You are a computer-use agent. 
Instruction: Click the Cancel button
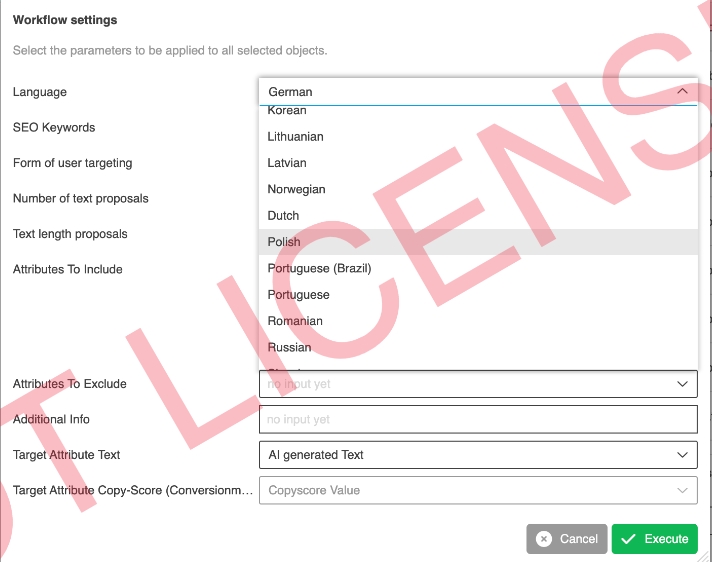[567, 539]
